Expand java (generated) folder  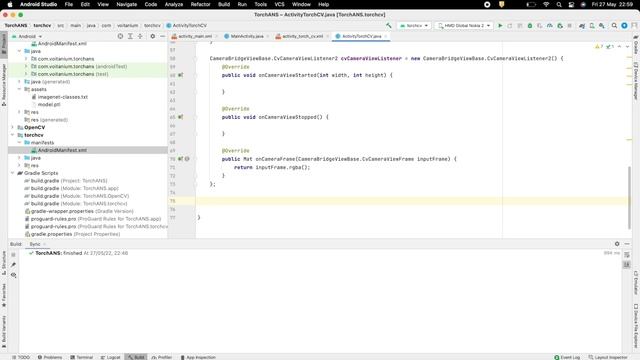[x=20, y=82]
